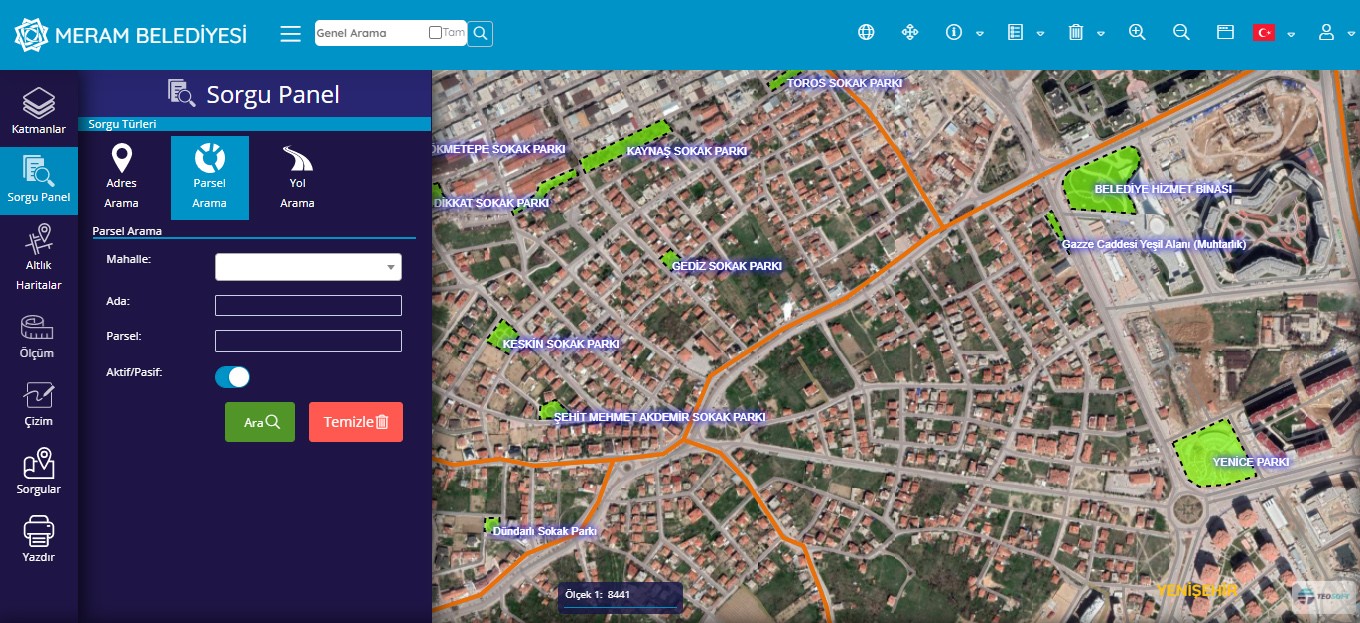The height and width of the screenshot is (623, 1360).
Task: Click the Ada input field
Action: [308, 305]
